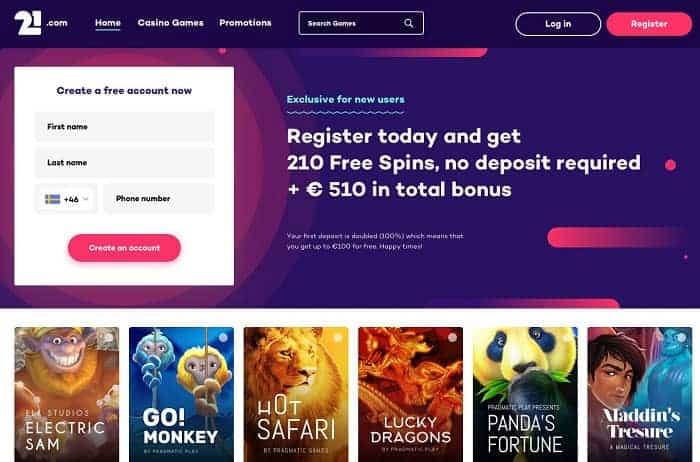Image resolution: width=700 pixels, height=462 pixels.
Task: Open the Home menu item
Action: coord(108,23)
